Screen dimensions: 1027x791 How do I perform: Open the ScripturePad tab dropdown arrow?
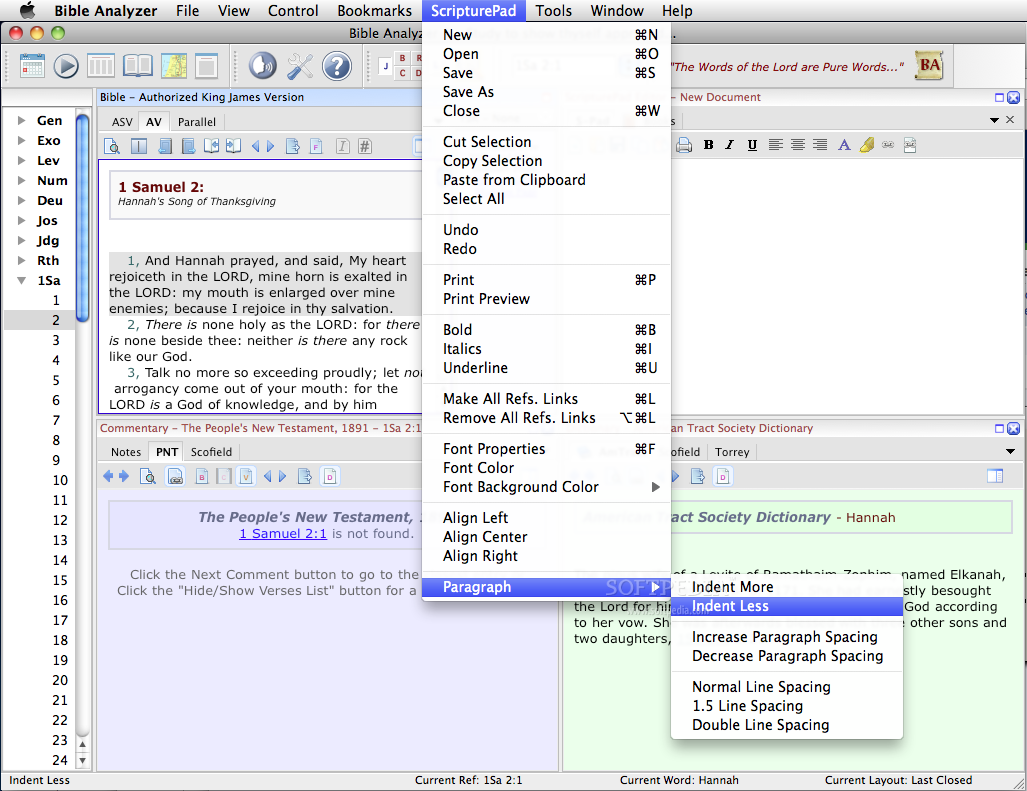click(994, 120)
